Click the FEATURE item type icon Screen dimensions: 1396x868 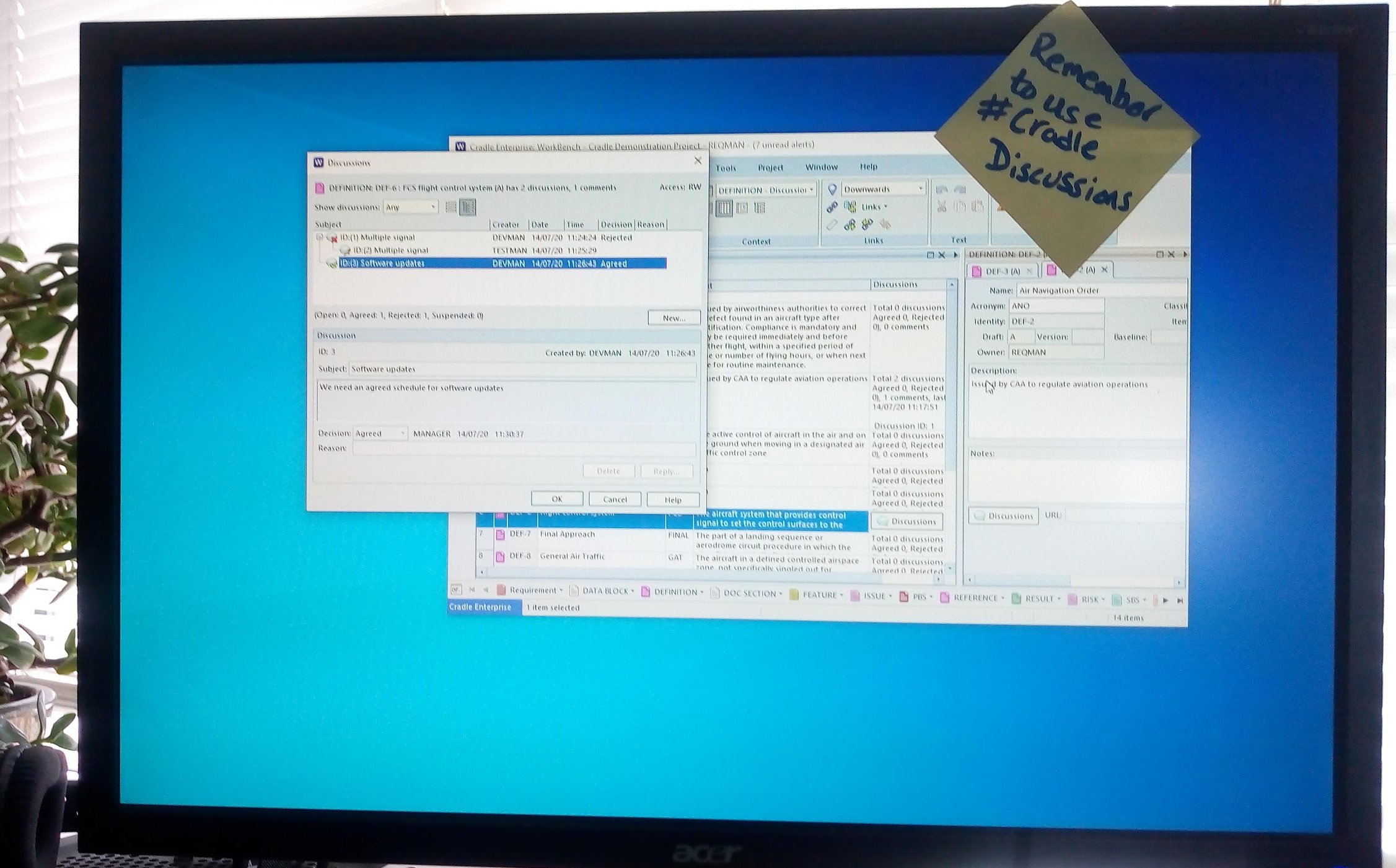click(794, 595)
